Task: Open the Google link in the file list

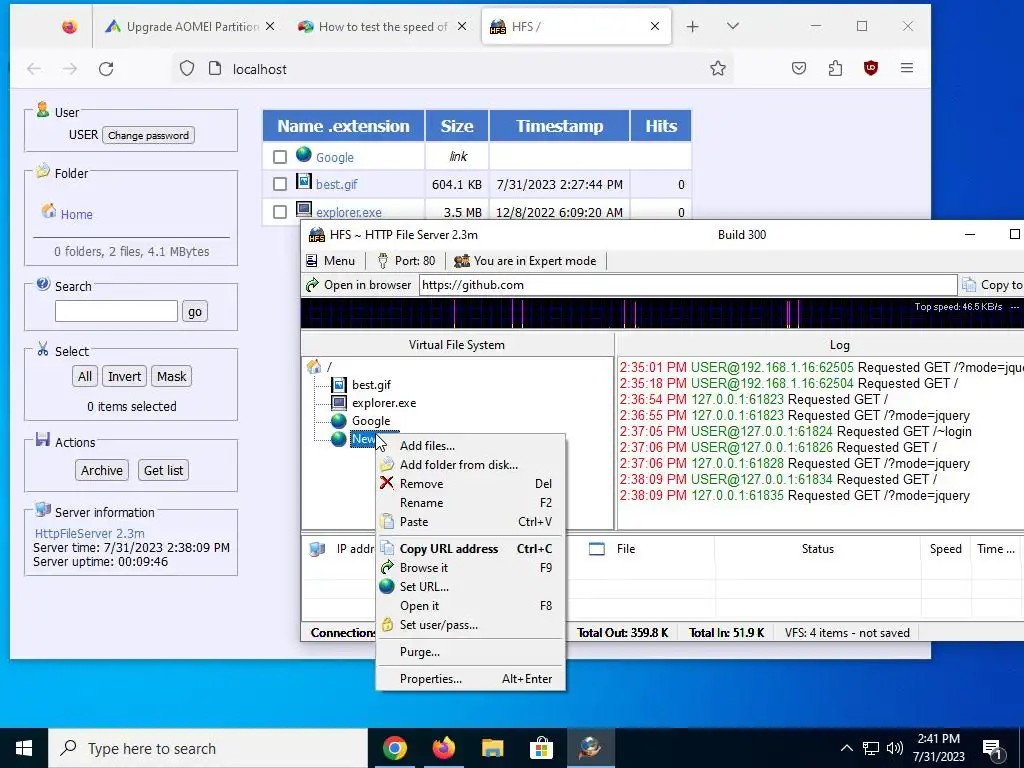Action: point(334,157)
